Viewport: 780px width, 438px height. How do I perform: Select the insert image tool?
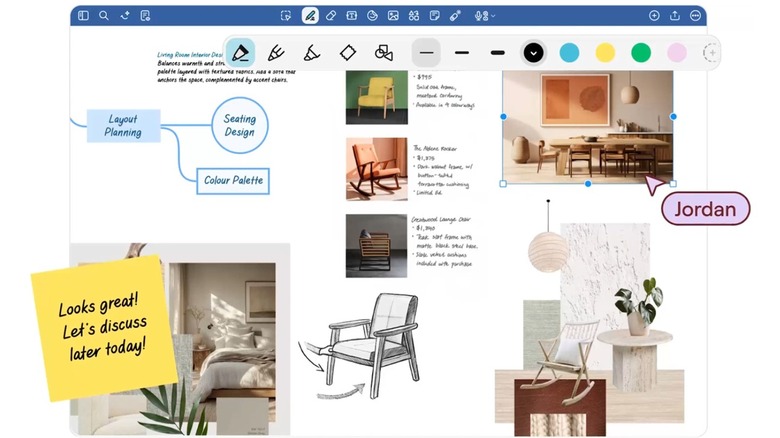393,16
